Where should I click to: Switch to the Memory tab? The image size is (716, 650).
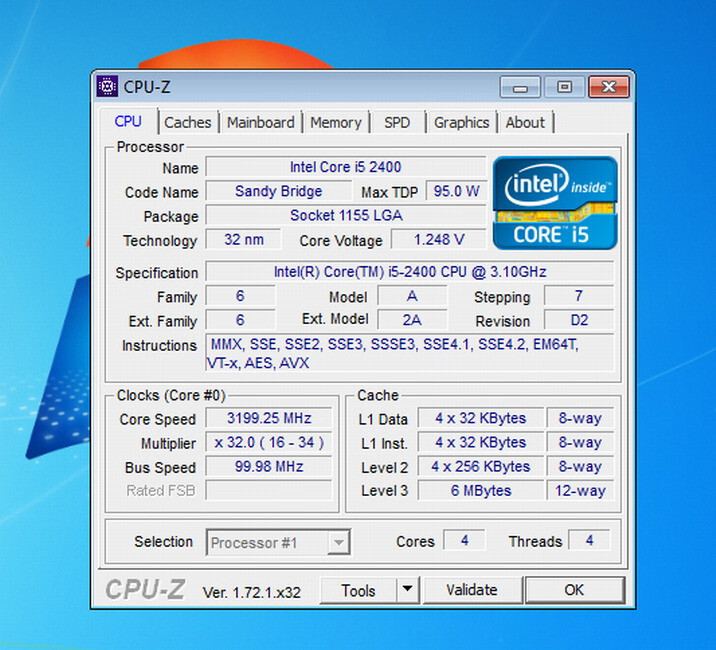click(x=336, y=122)
